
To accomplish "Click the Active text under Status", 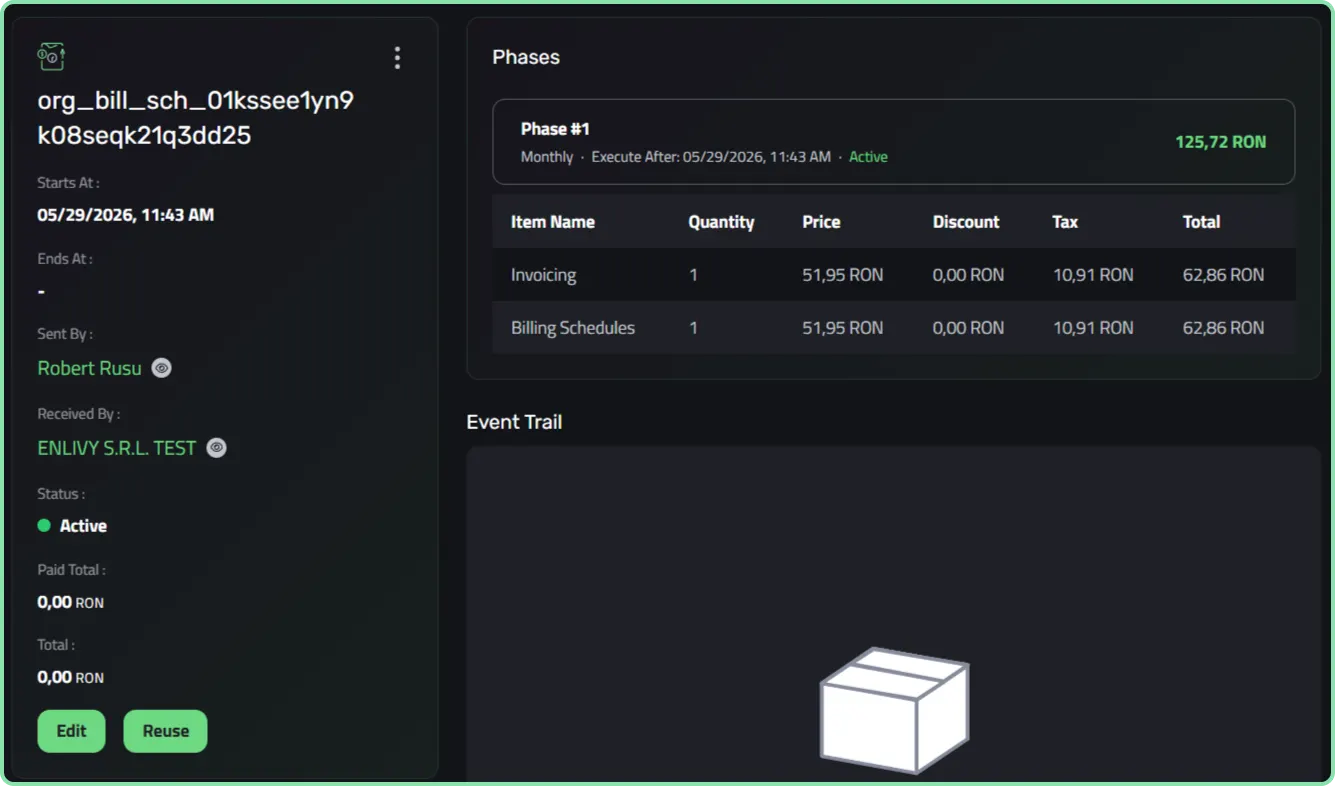I will 83,526.
